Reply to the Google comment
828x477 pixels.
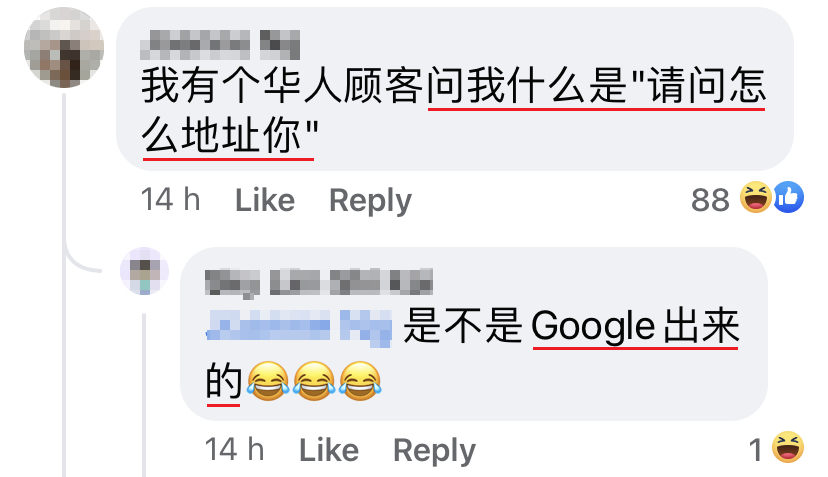(x=435, y=451)
